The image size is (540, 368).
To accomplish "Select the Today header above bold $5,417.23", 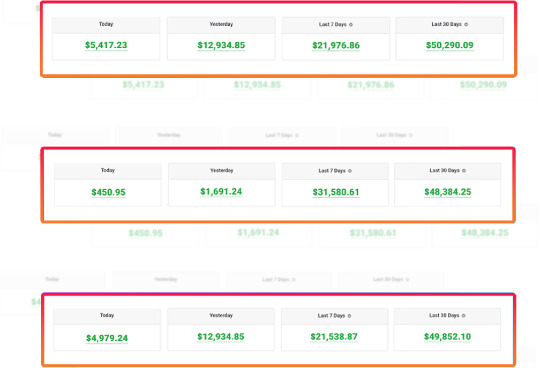I will coord(106,24).
